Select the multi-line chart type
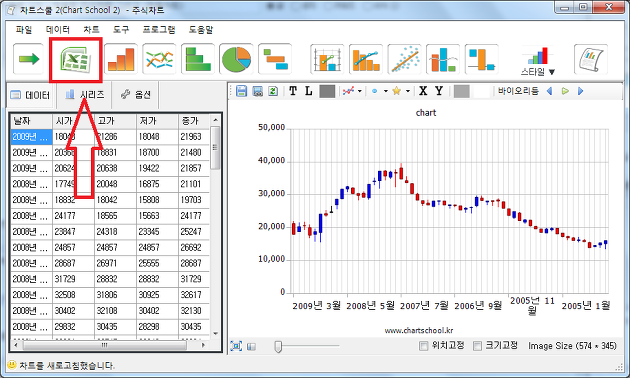The width and height of the screenshot is (630, 378). tap(160, 59)
